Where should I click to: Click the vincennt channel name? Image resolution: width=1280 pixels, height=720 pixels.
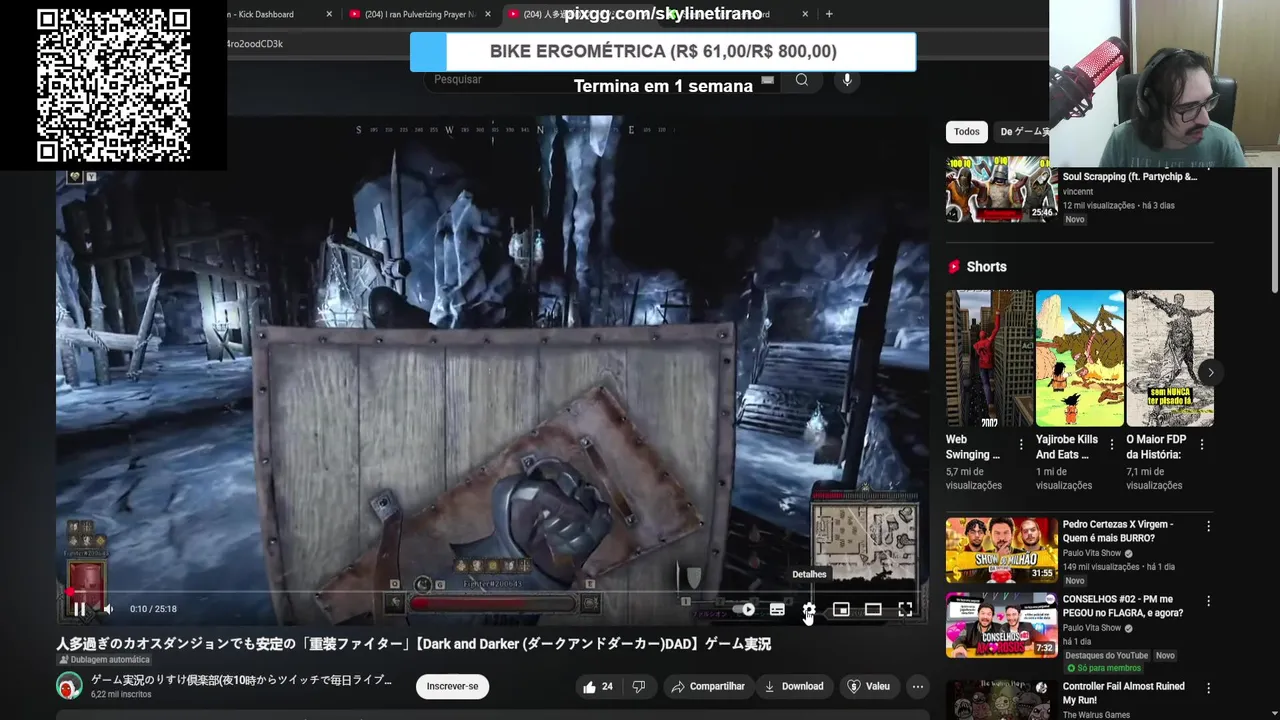coord(1078,192)
